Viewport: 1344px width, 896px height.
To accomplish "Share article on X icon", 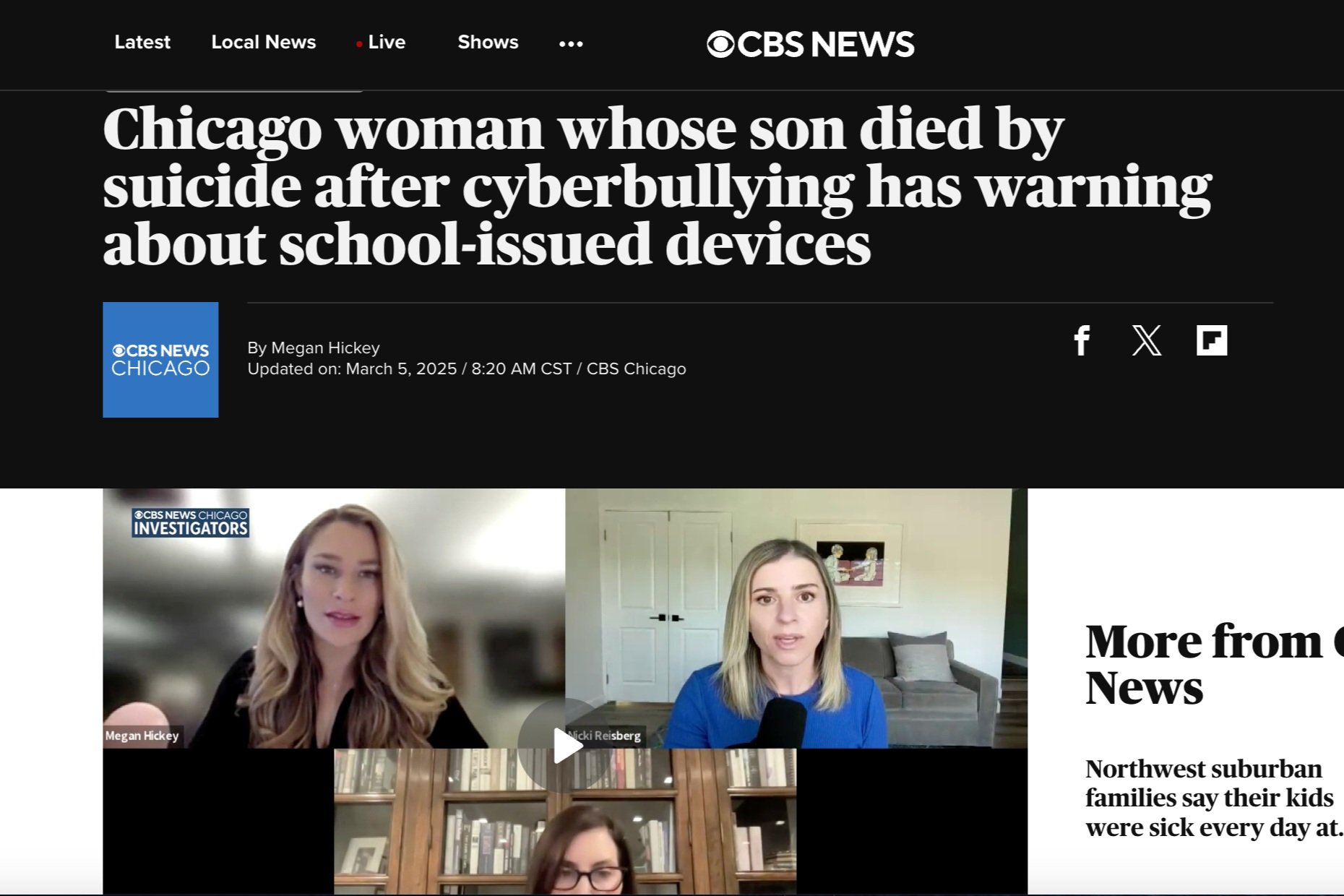I will click(1147, 340).
